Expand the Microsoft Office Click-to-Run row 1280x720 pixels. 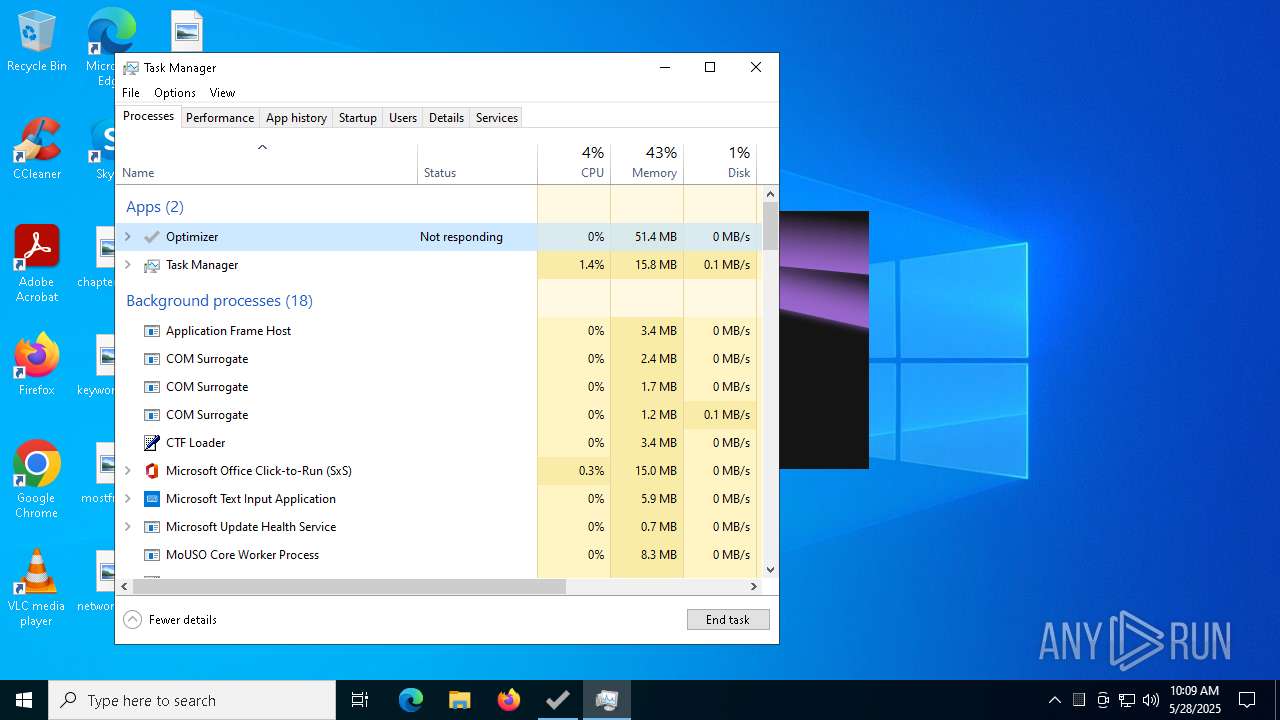pyautogui.click(x=127, y=471)
